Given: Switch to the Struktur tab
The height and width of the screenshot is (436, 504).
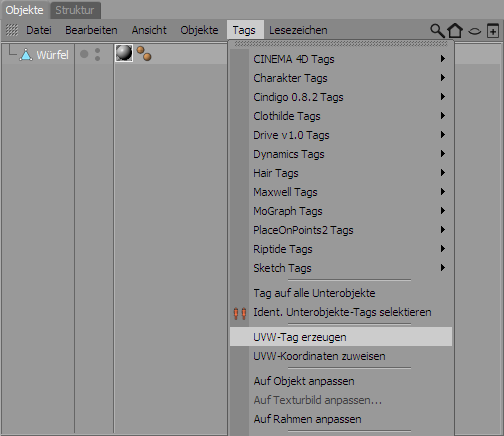Looking at the screenshot, I should (75, 10).
